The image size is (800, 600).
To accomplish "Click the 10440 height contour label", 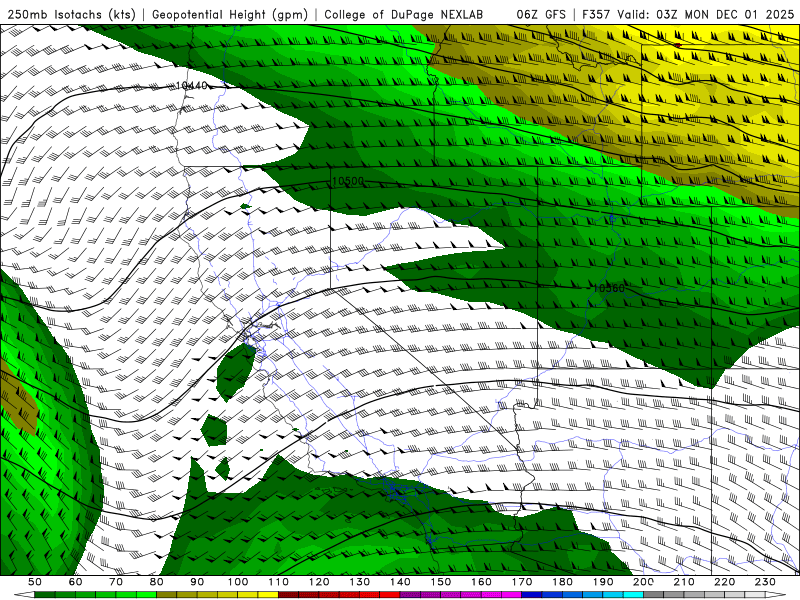I will (x=191, y=85).
